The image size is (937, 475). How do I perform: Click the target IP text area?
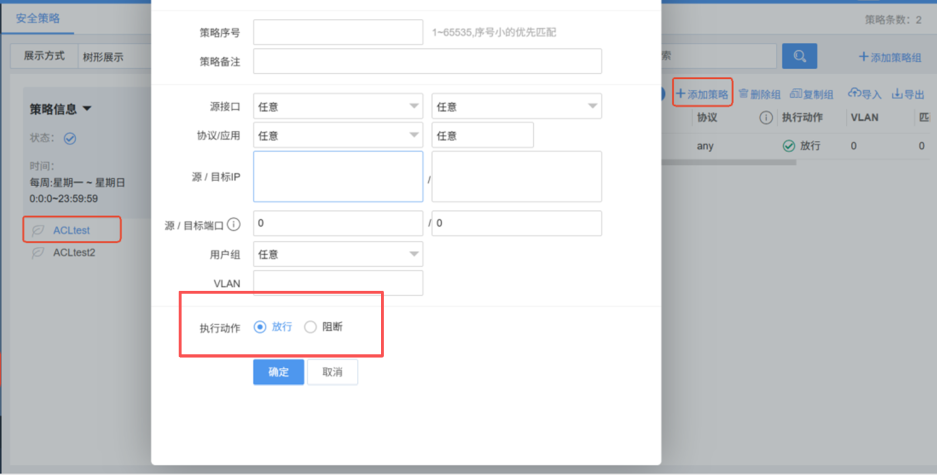point(517,176)
